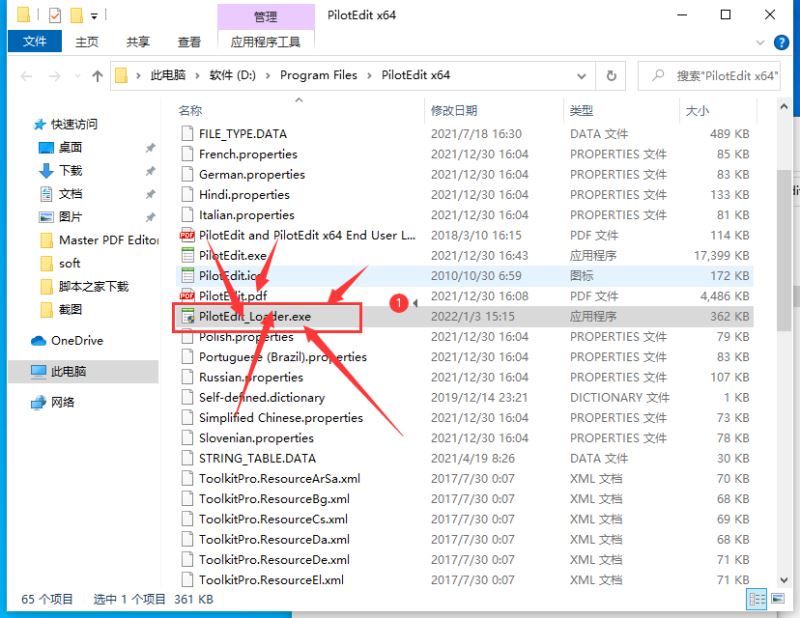
Task: Switch to the 查看 ribbon tab
Action: click(189, 42)
